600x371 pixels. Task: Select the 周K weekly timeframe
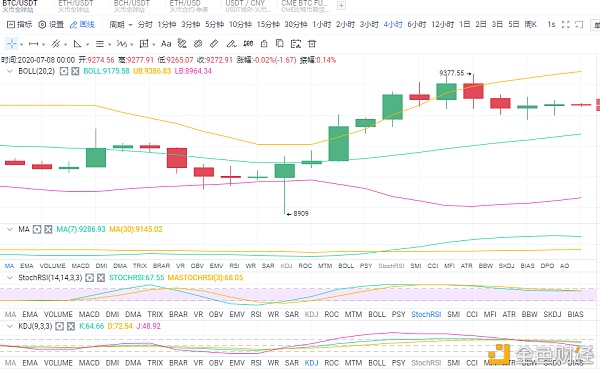click(530, 24)
